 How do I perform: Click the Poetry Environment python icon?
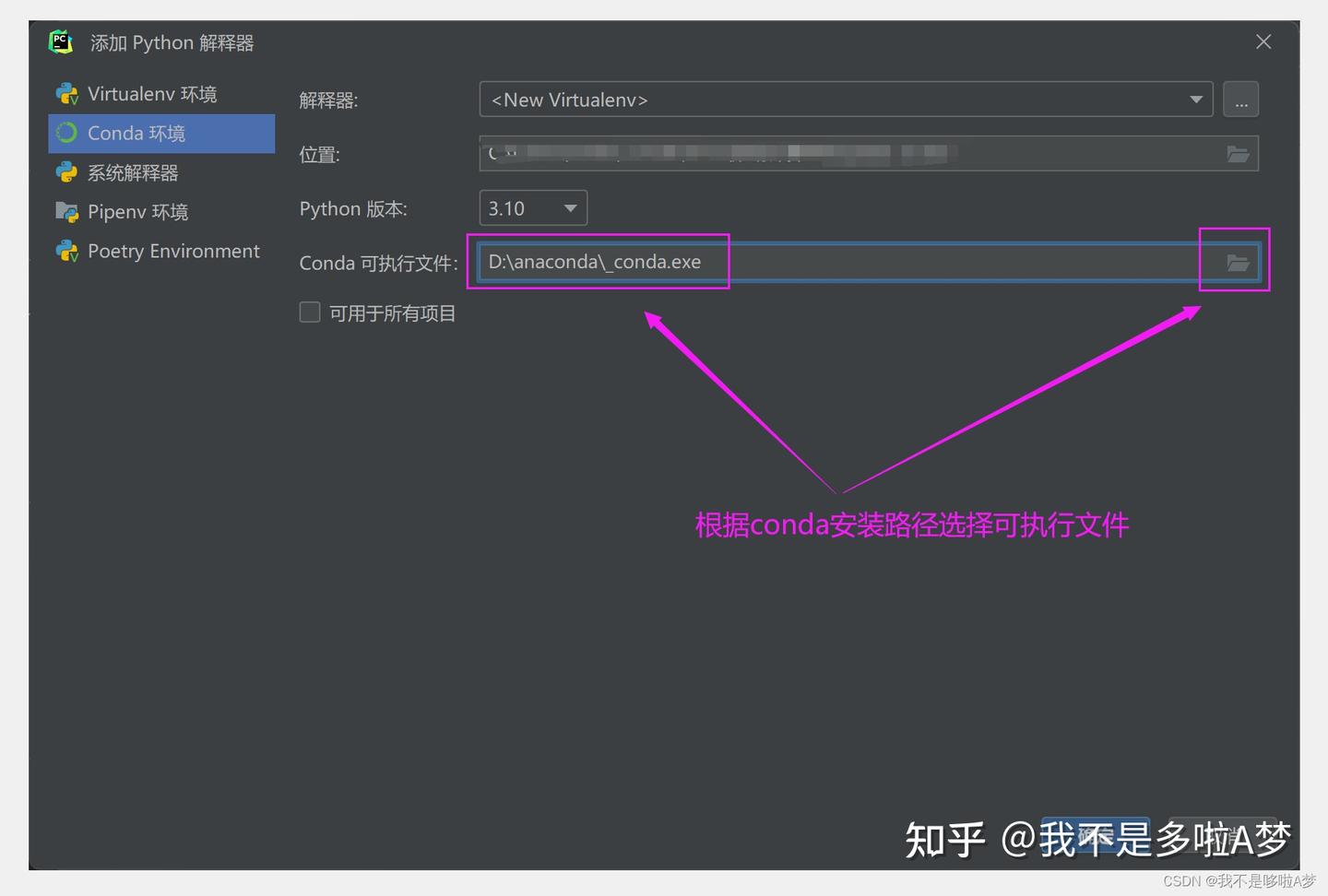tap(67, 251)
